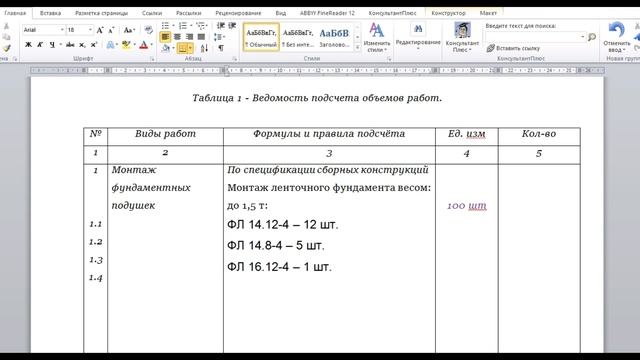Expand the borders dropdown arrow
This screenshot has width=640, height=360.
coord(190,48)
